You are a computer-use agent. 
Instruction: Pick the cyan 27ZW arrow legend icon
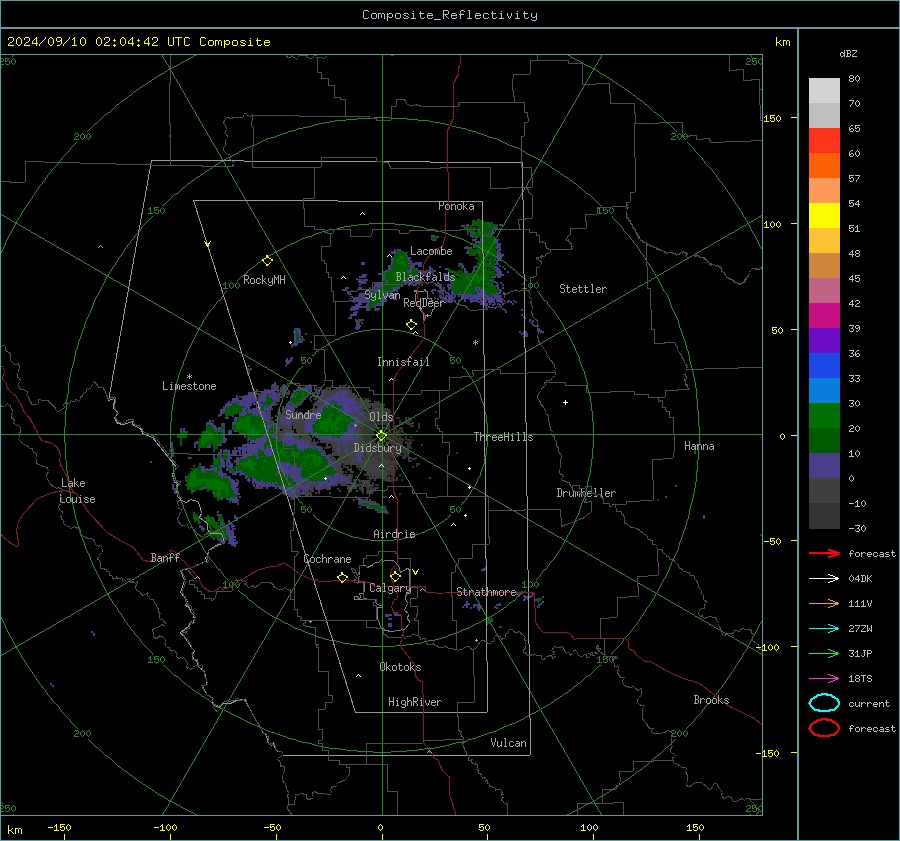[x=824, y=629]
